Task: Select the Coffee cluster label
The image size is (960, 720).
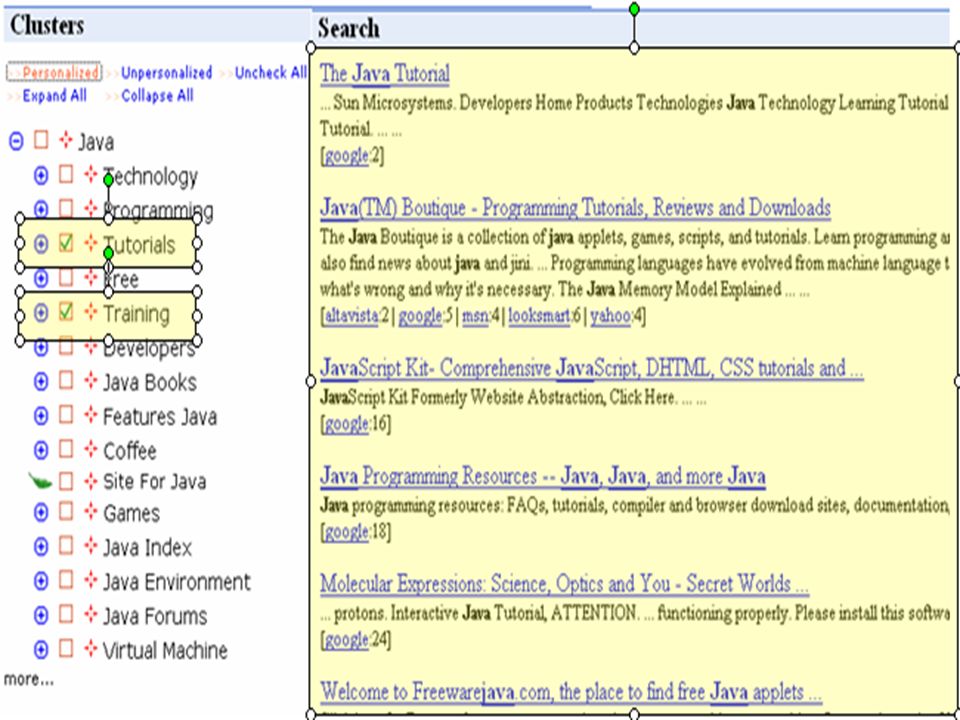Action: coord(129,451)
